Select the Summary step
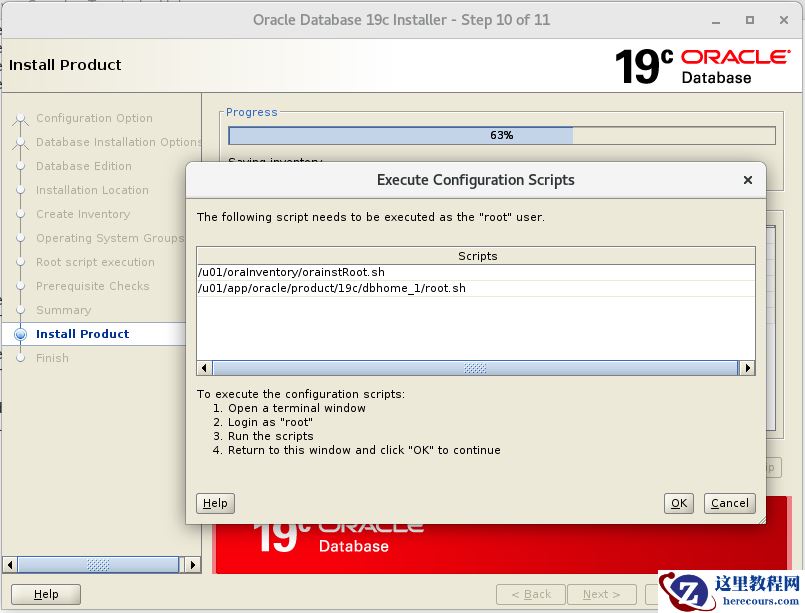The image size is (805, 613). coord(64,310)
